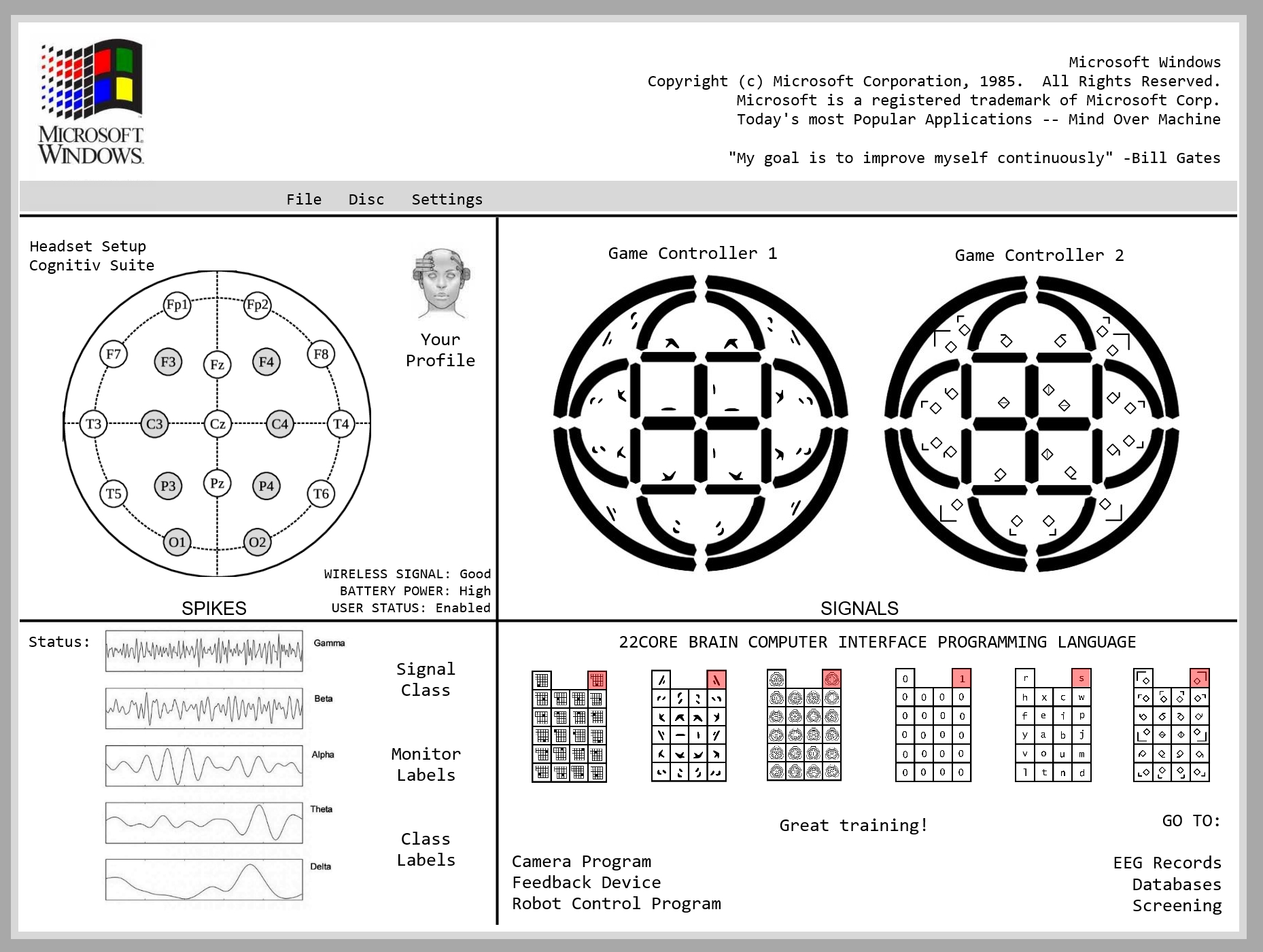
Task: Click the 'u' cell in letter grid
Action: [x=1062, y=754]
